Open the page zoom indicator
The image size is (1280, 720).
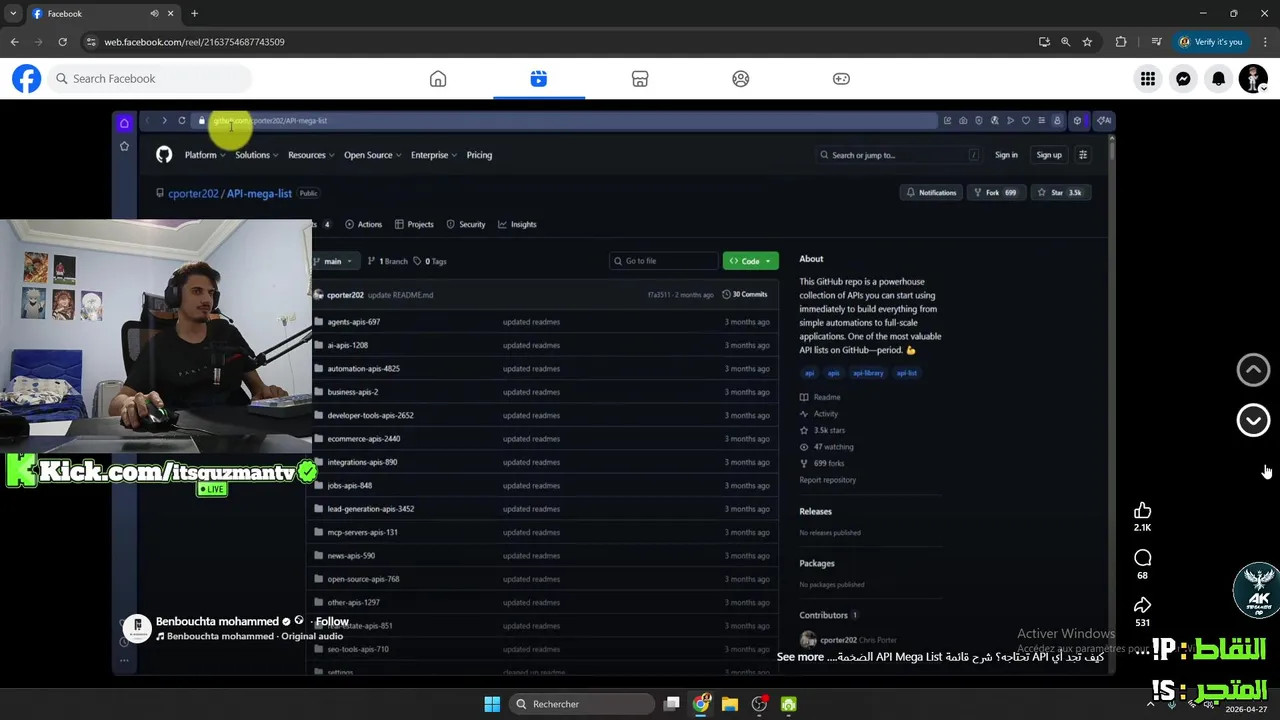1065,42
